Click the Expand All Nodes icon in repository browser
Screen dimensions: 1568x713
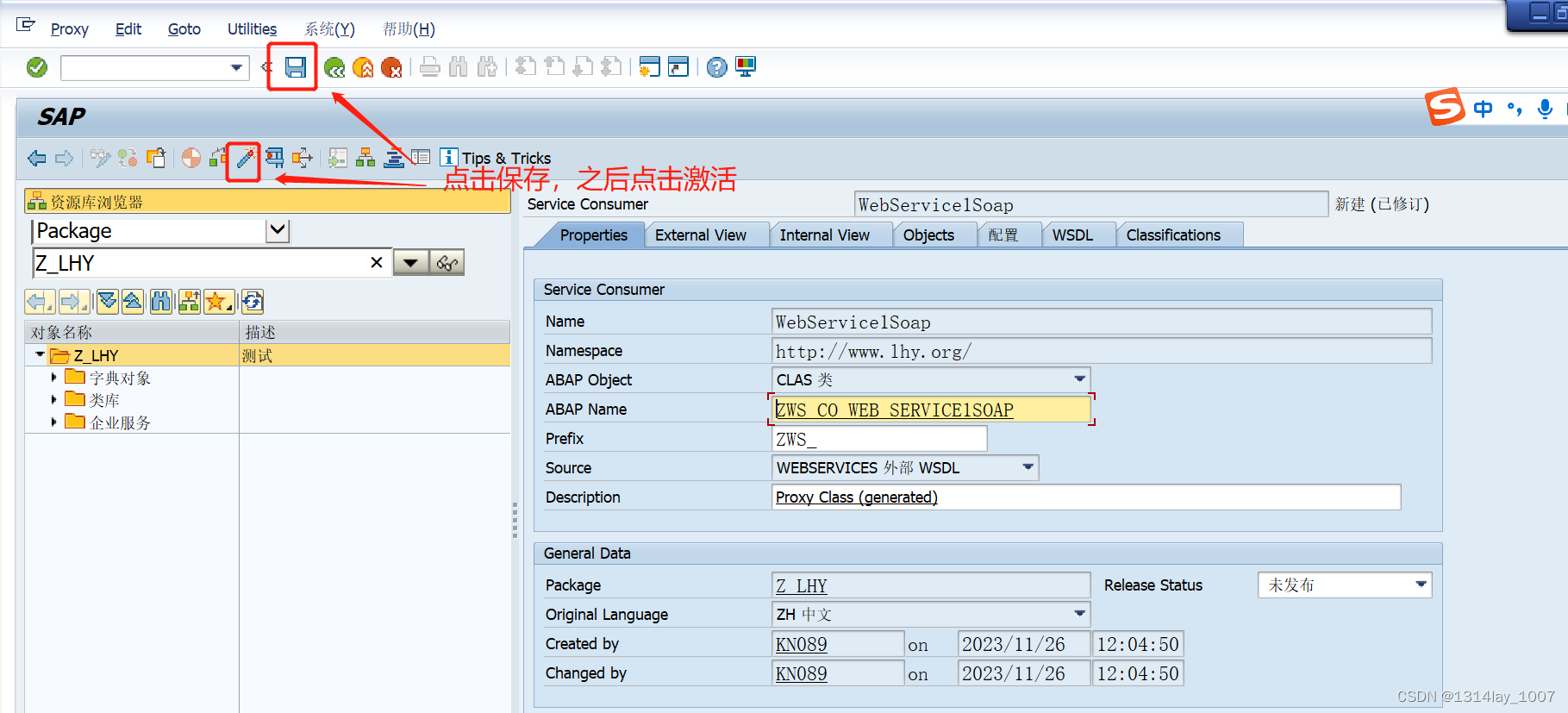108,301
